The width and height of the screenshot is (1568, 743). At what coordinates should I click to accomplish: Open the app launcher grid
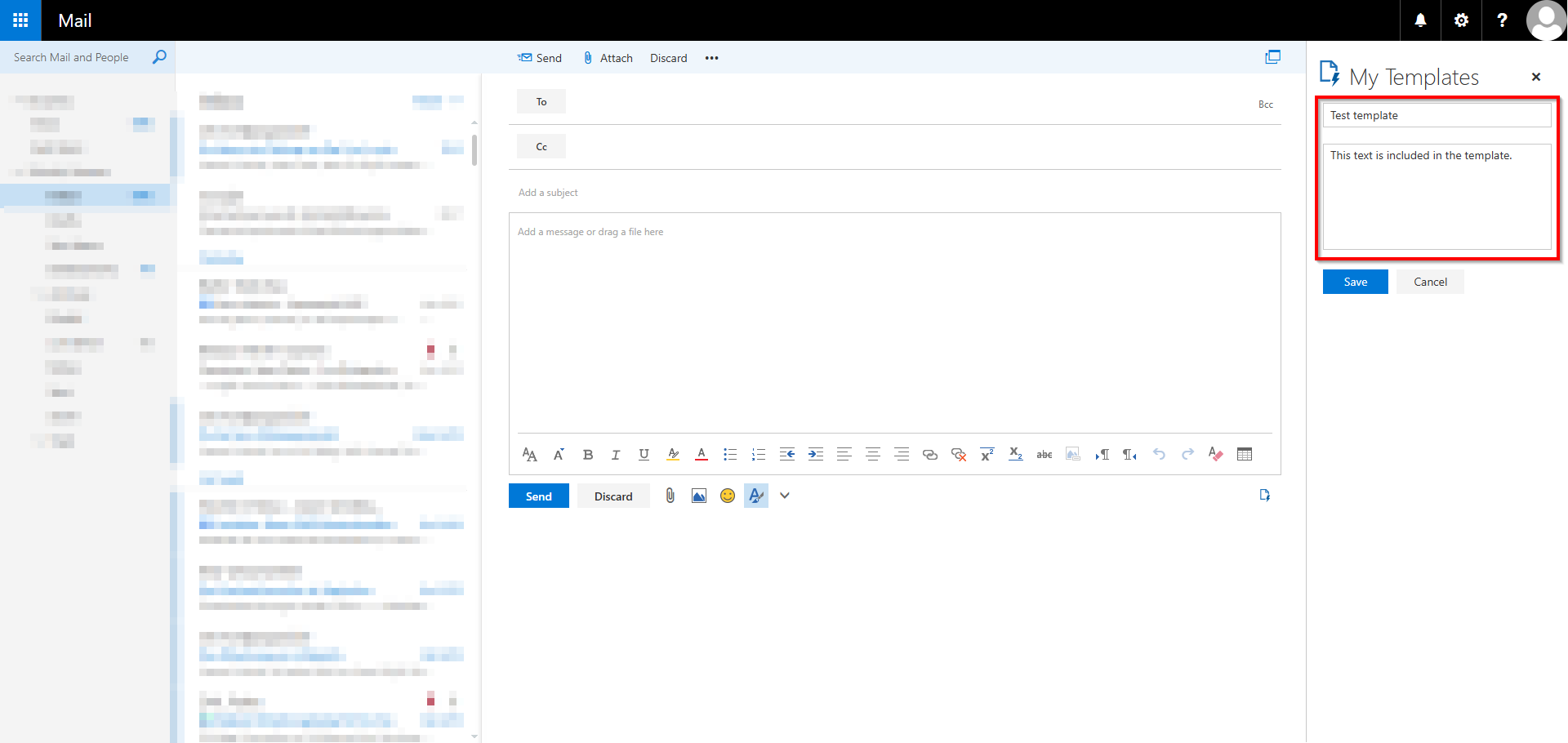pyautogui.click(x=20, y=20)
